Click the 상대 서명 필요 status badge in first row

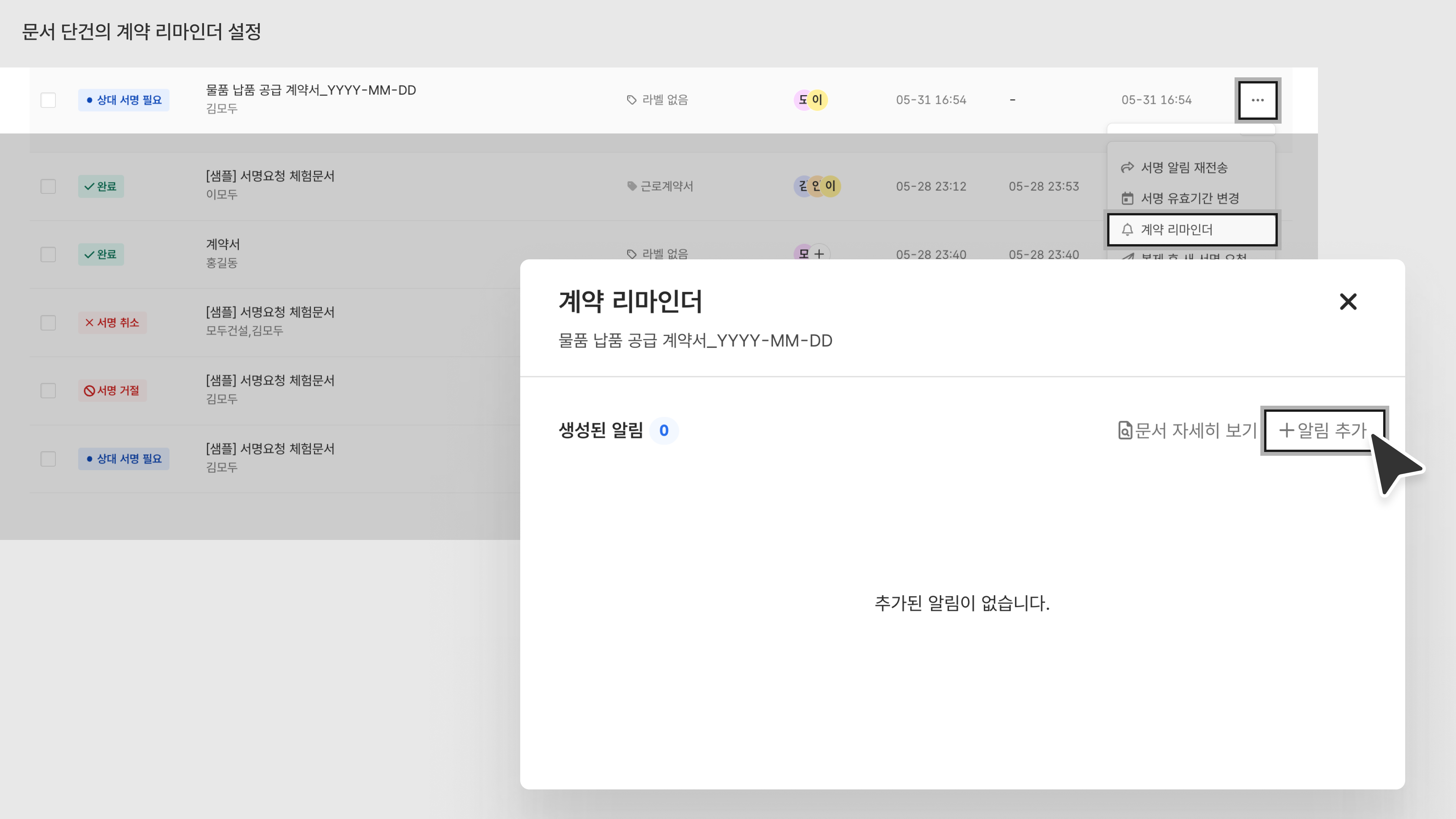[x=123, y=100]
